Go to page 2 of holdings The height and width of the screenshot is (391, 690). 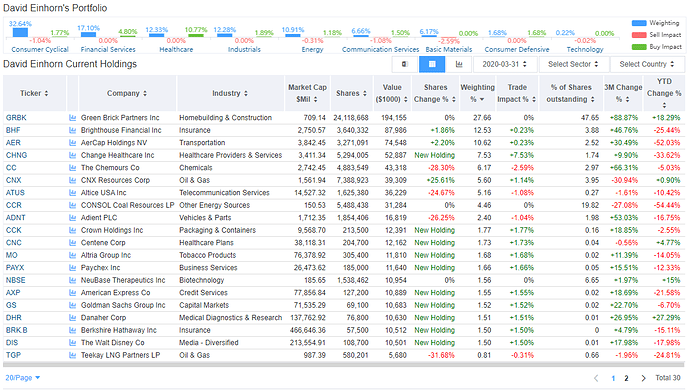(x=626, y=378)
